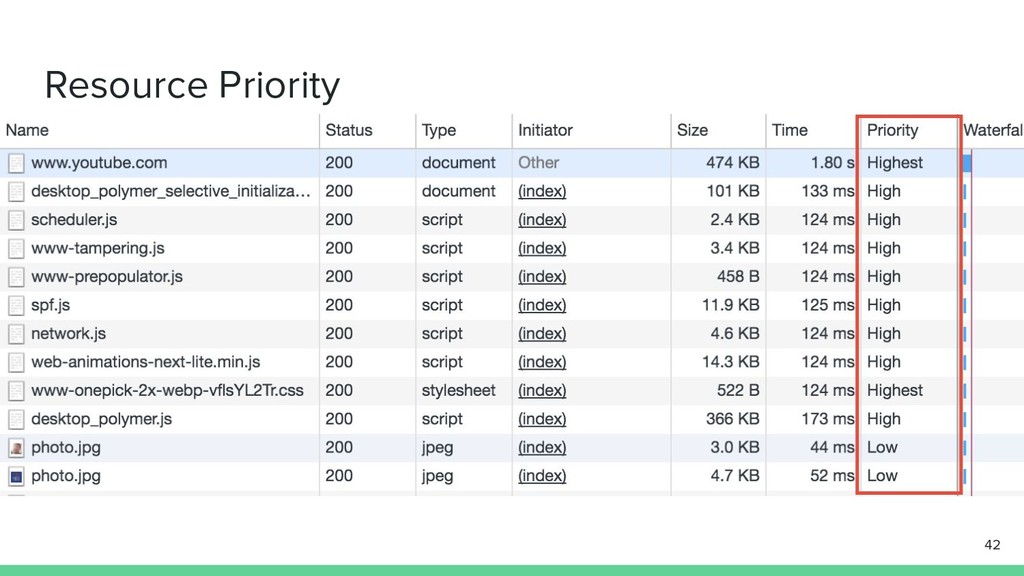The width and height of the screenshot is (1024, 576).
Task: Click the www-tampering.js file icon
Action: tap(16, 248)
